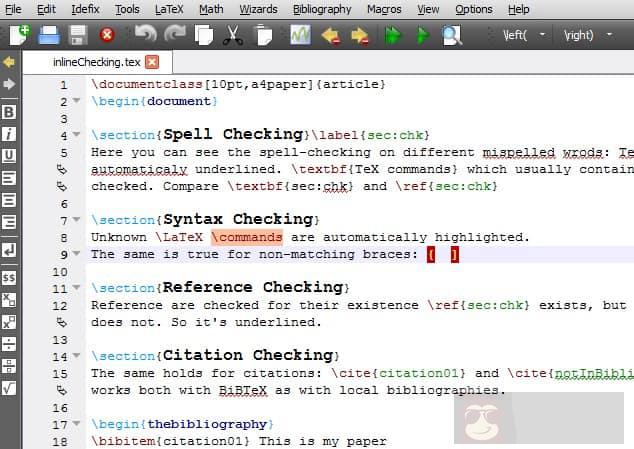
Task: Collapse the Spell Checking section fold
Action: click(77, 134)
